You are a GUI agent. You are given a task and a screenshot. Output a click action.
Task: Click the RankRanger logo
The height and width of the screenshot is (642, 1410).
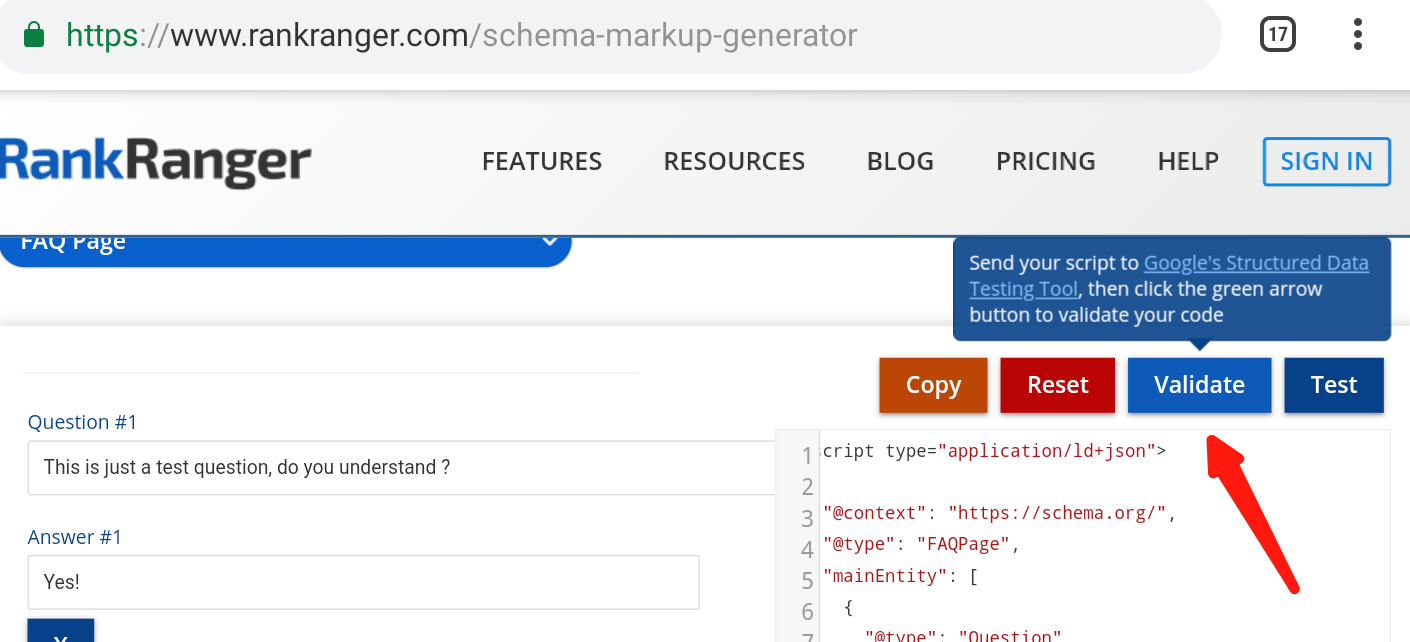(x=156, y=162)
